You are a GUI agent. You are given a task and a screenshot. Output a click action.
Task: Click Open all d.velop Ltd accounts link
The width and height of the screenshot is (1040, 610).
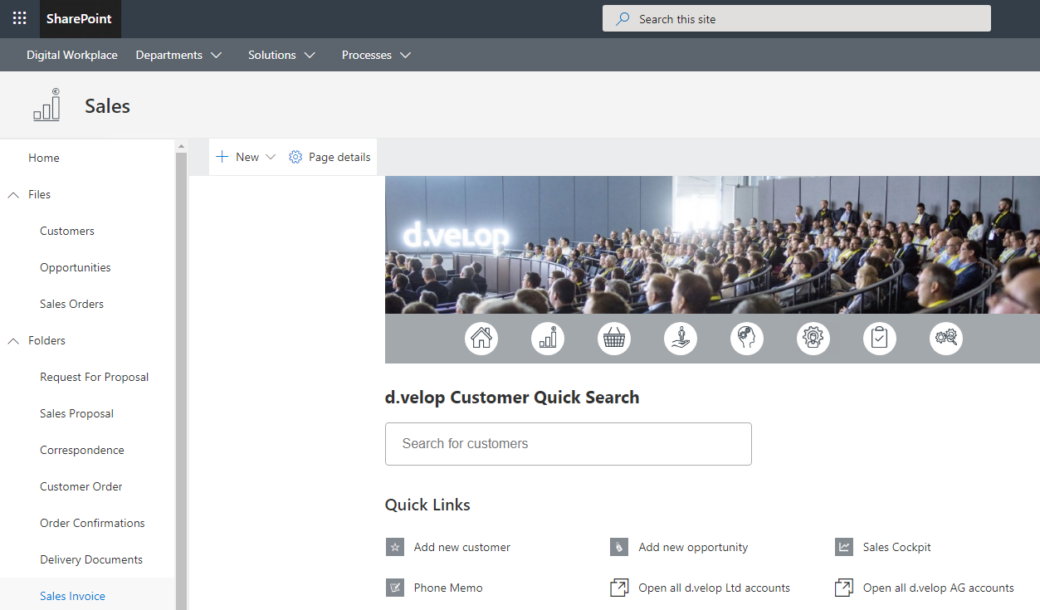point(714,587)
